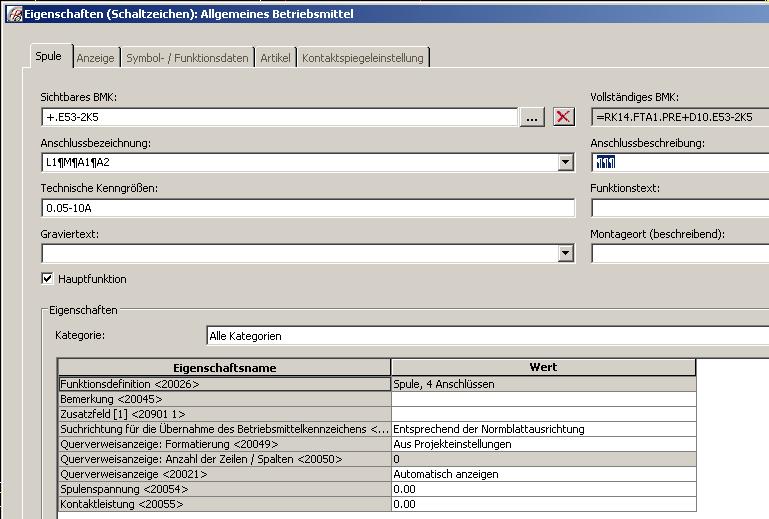
Task: Open BMK selection with the ellipsis button
Action: 532,117
